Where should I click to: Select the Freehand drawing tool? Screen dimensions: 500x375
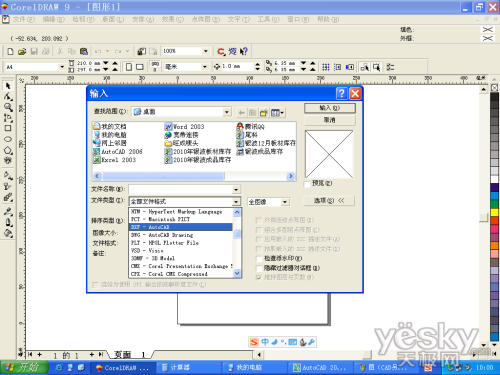(x=8, y=118)
